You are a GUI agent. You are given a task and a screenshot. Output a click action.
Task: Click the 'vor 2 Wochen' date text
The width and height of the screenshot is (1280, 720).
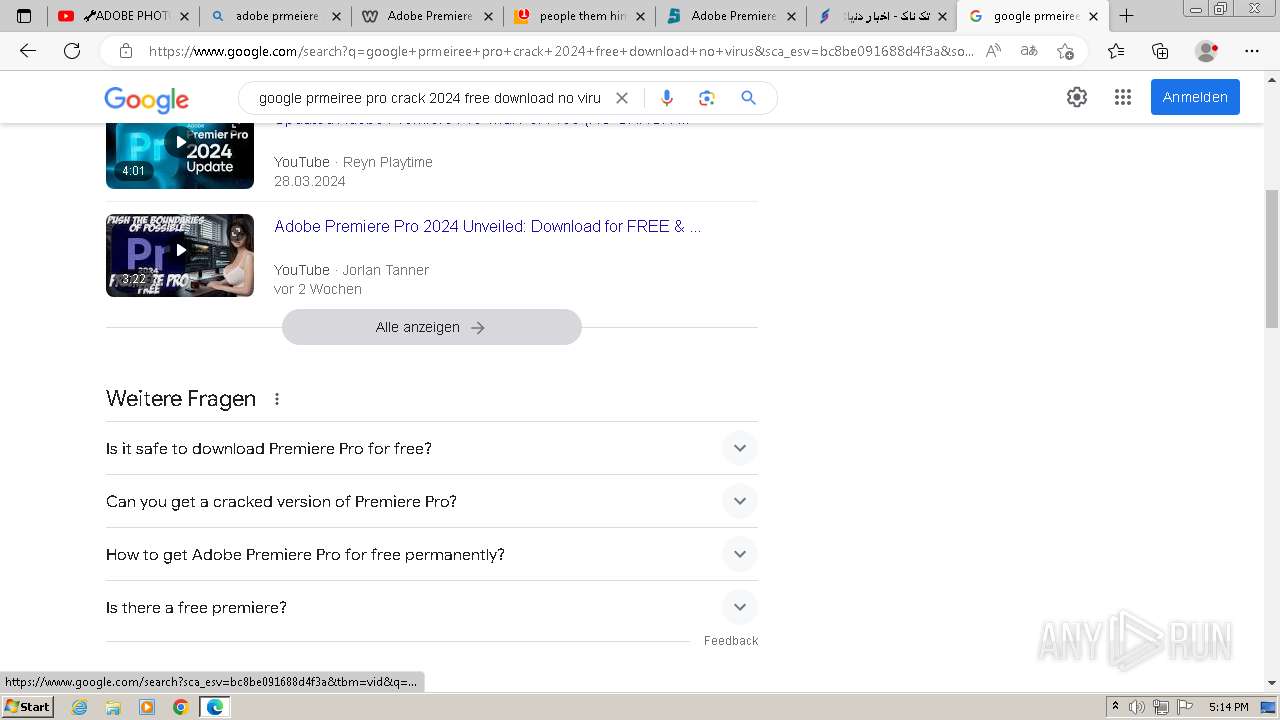pos(318,289)
